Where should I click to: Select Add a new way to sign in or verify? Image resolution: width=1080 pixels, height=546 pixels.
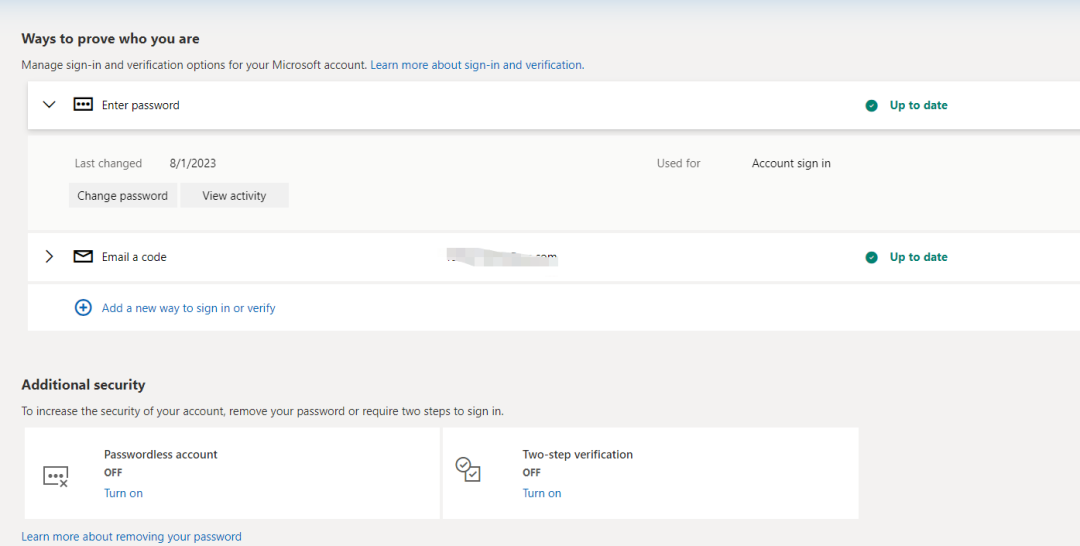[188, 308]
